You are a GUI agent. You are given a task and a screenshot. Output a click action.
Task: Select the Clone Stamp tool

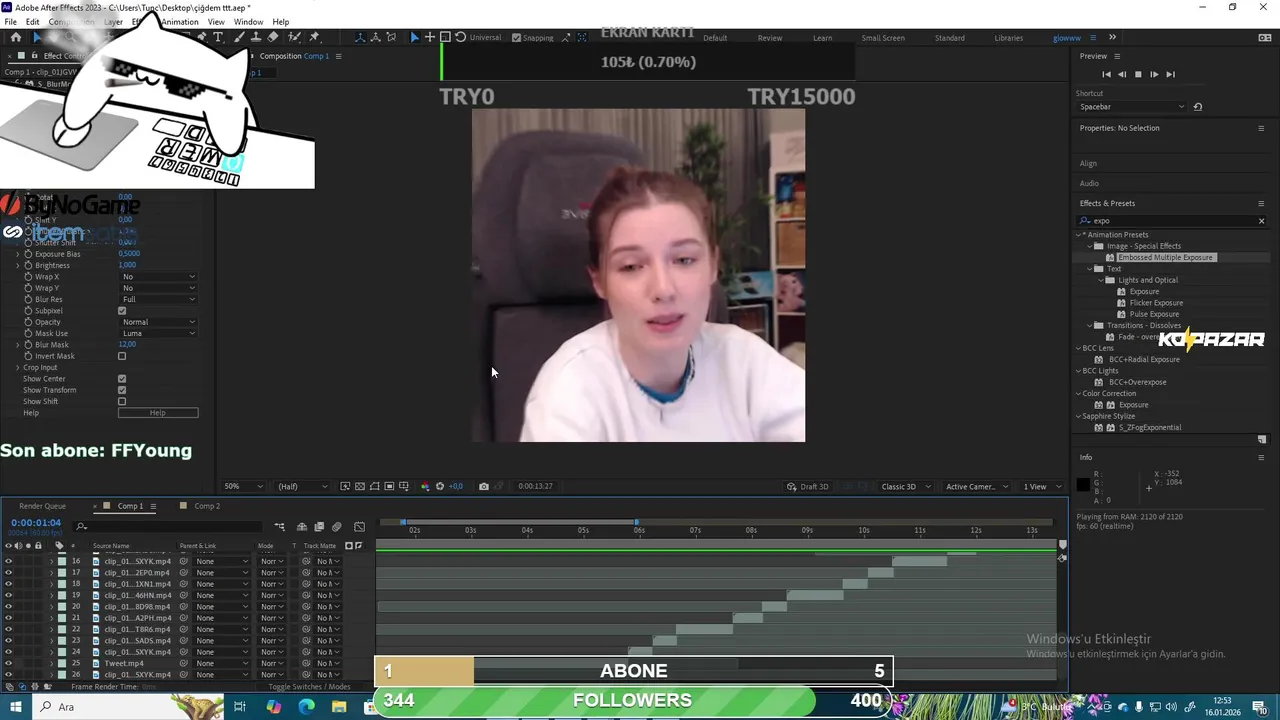tap(256, 37)
